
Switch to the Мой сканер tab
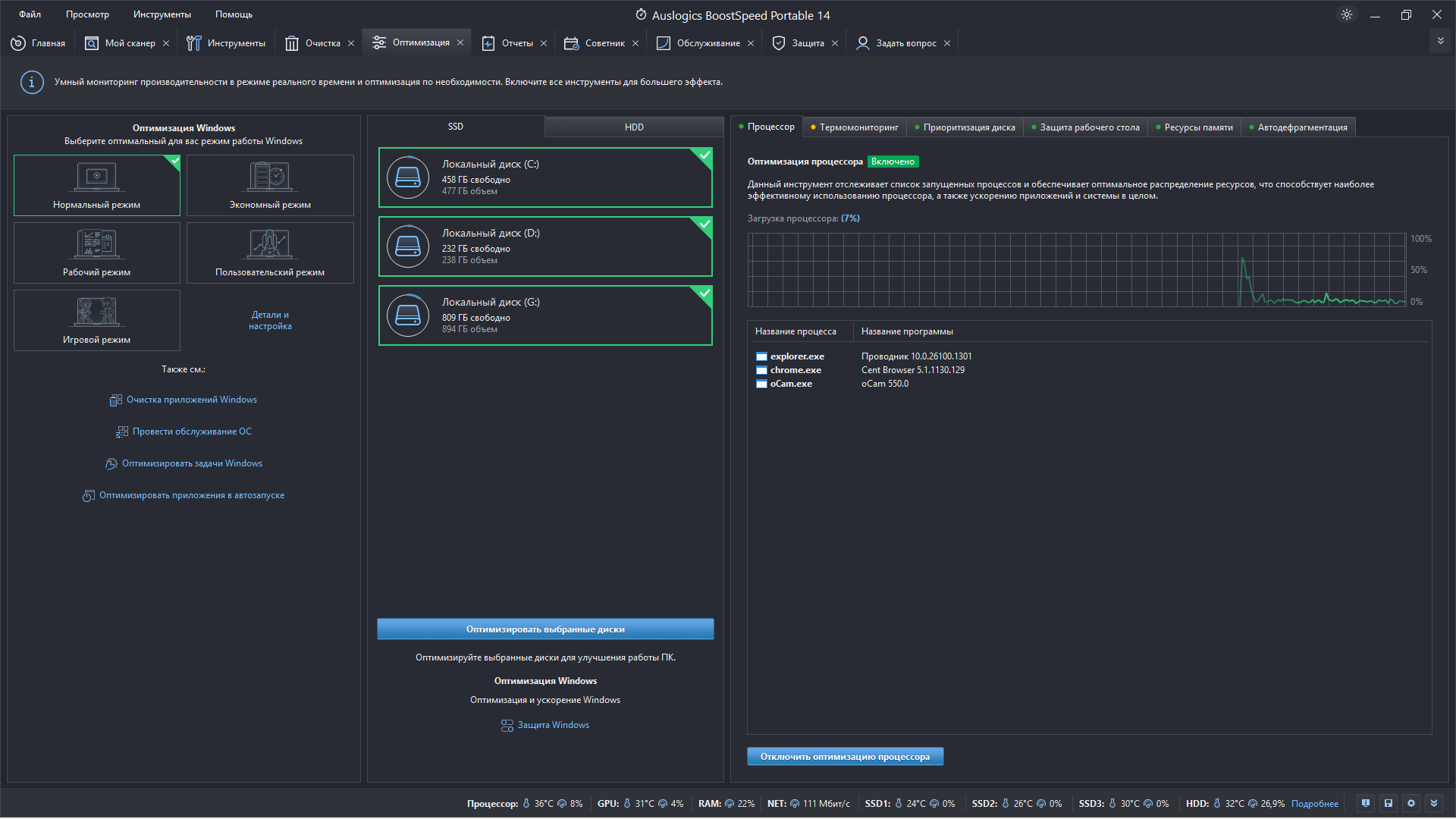point(121,43)
